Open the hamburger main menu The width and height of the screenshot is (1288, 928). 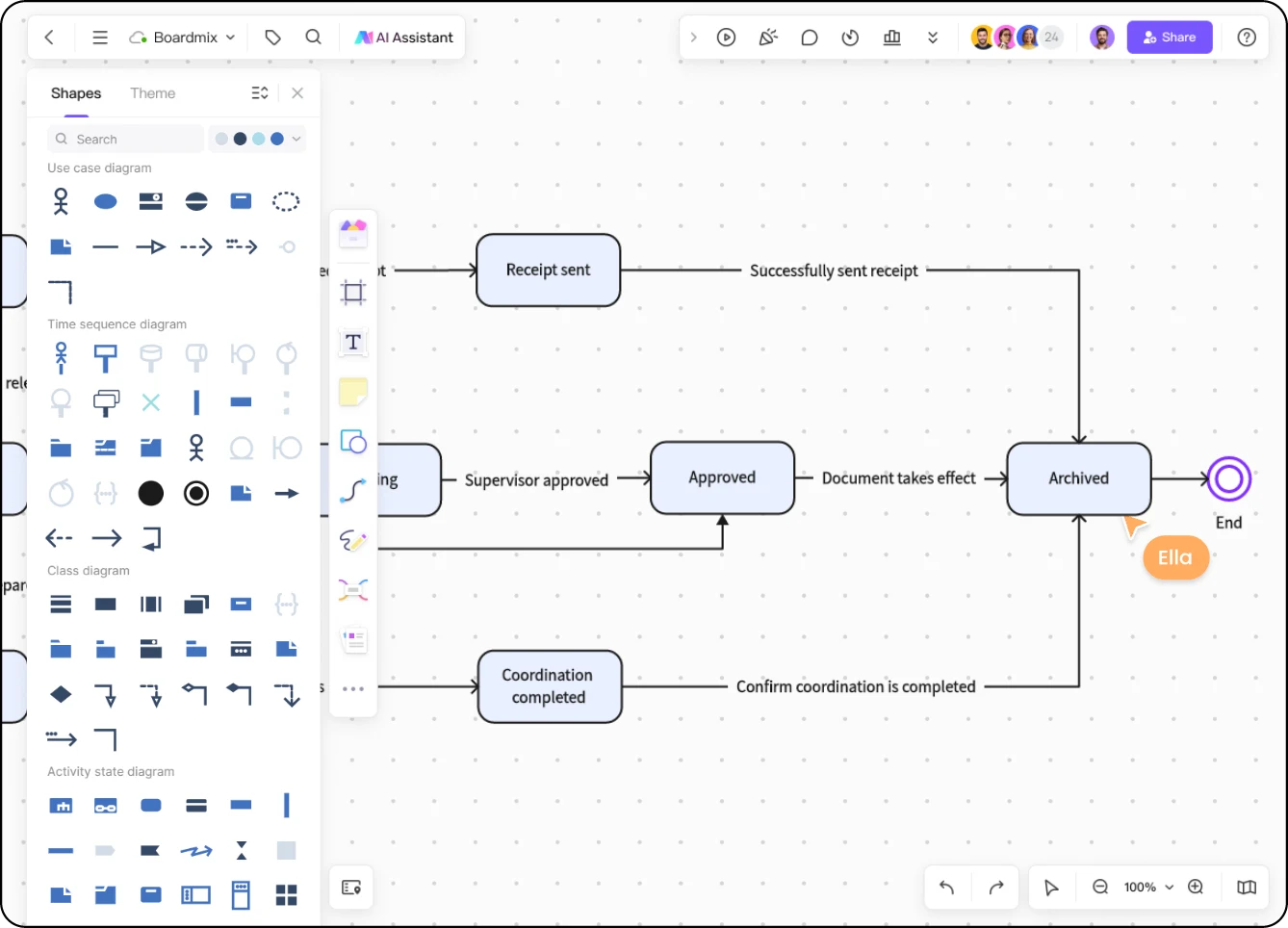click(x=100, y=38)
